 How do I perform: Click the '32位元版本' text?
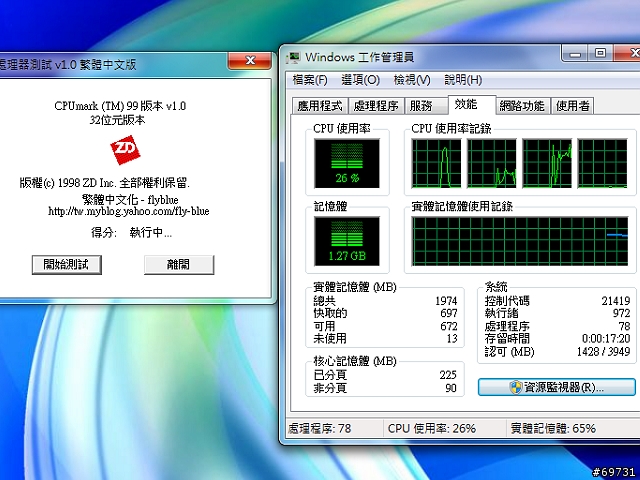click(x=118, y=120)
